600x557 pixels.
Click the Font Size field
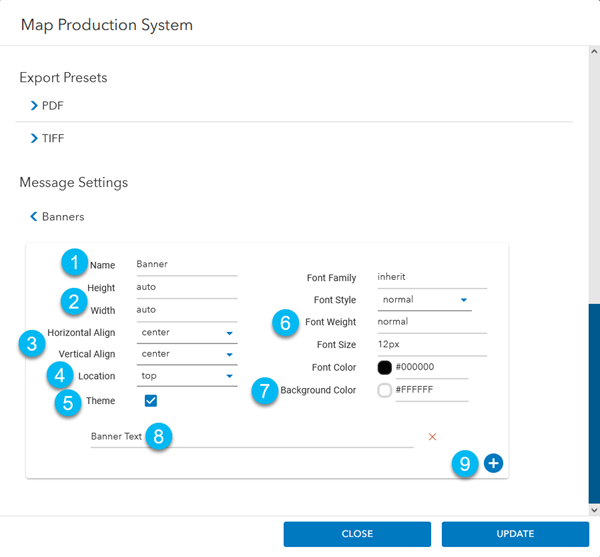(x=431, y=345)
